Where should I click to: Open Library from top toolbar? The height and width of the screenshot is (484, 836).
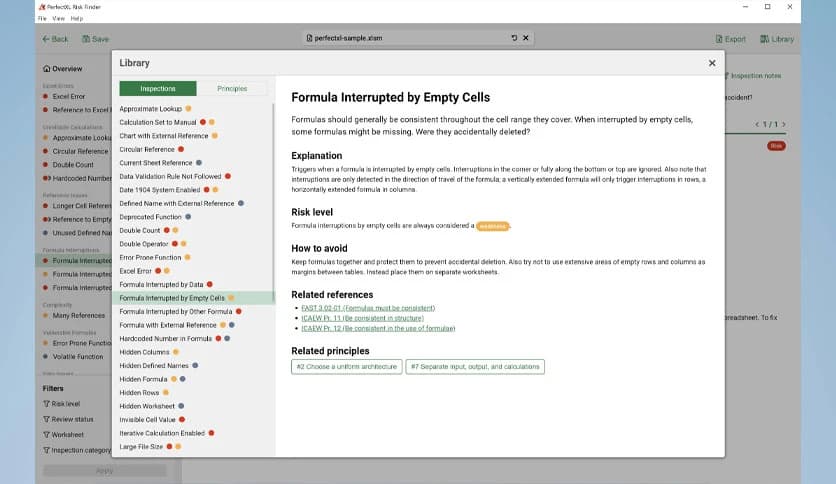[777, 39]
